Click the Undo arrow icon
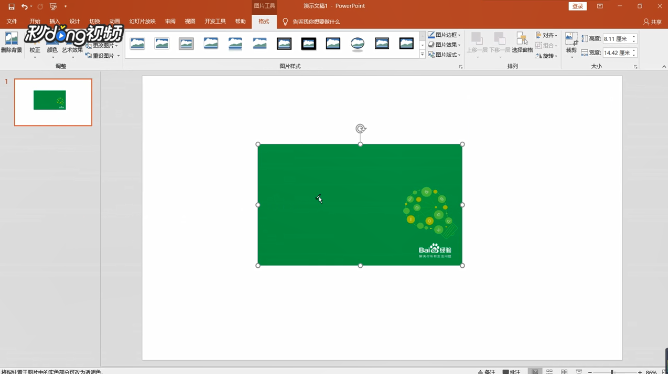Image resolution: width=668 pixels, height=374 pixels. pos(25,7)
